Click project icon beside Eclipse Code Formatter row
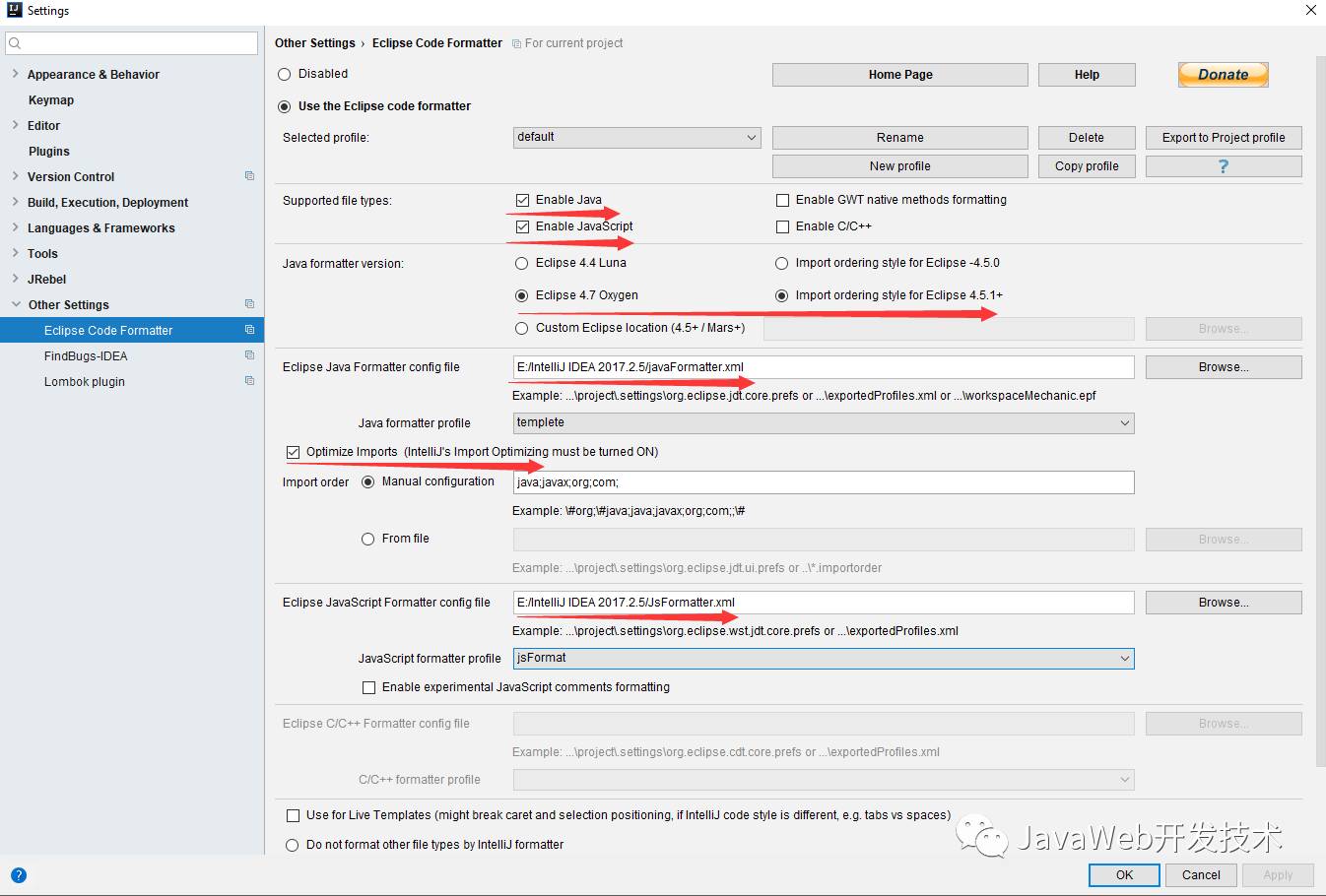This screenshot has width=1326, height=896. (249, 330)
